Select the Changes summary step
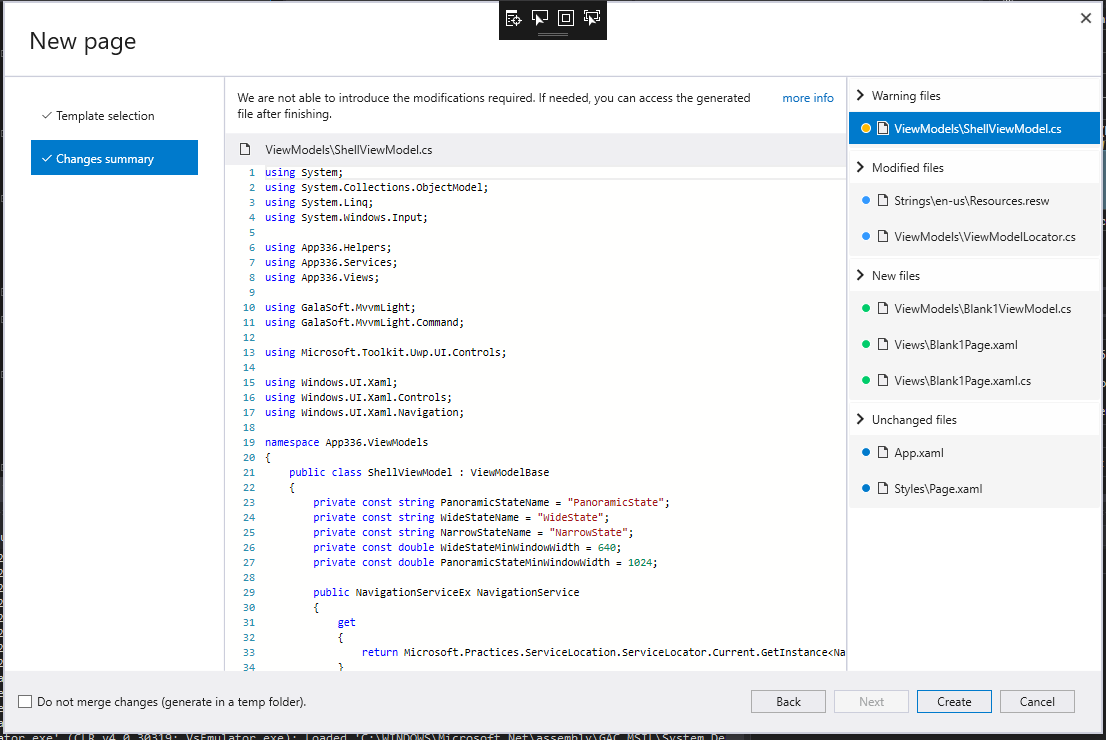The width and height of the screenshot is (1106, 740). [x=114, y=158]
